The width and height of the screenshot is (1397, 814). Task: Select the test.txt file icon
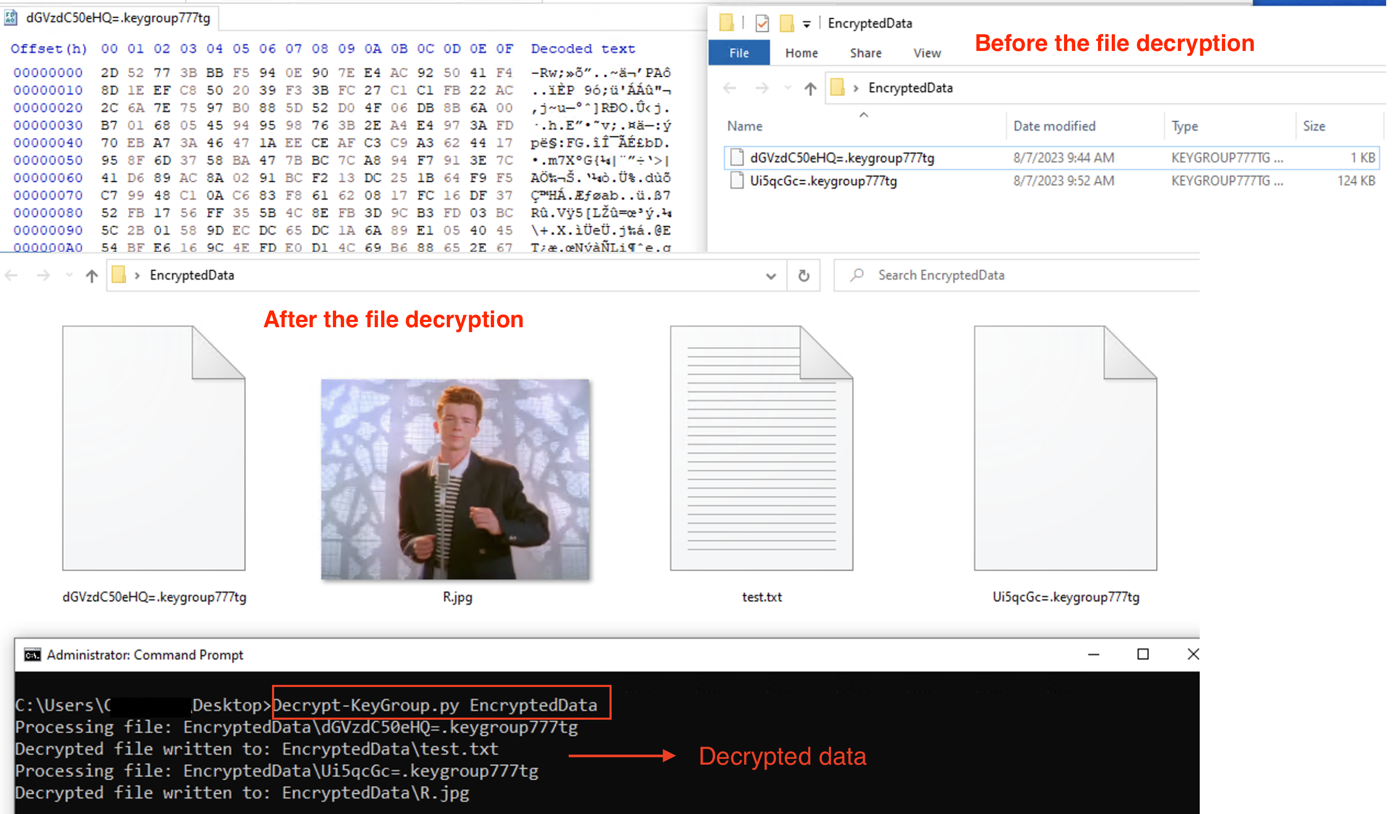761,449
